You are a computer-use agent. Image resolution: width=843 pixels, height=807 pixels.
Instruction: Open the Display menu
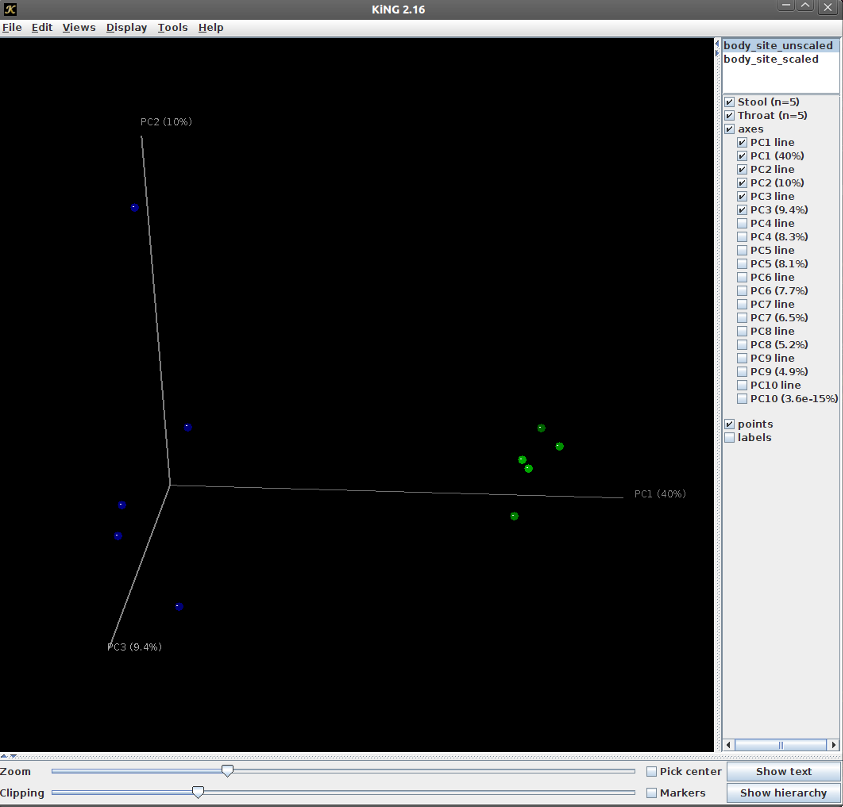[126, 27]
